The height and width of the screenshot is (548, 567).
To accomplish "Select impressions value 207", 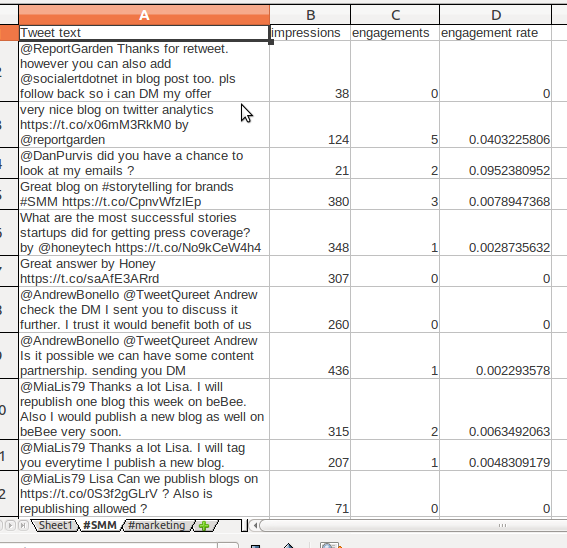I will pos(310,455).
